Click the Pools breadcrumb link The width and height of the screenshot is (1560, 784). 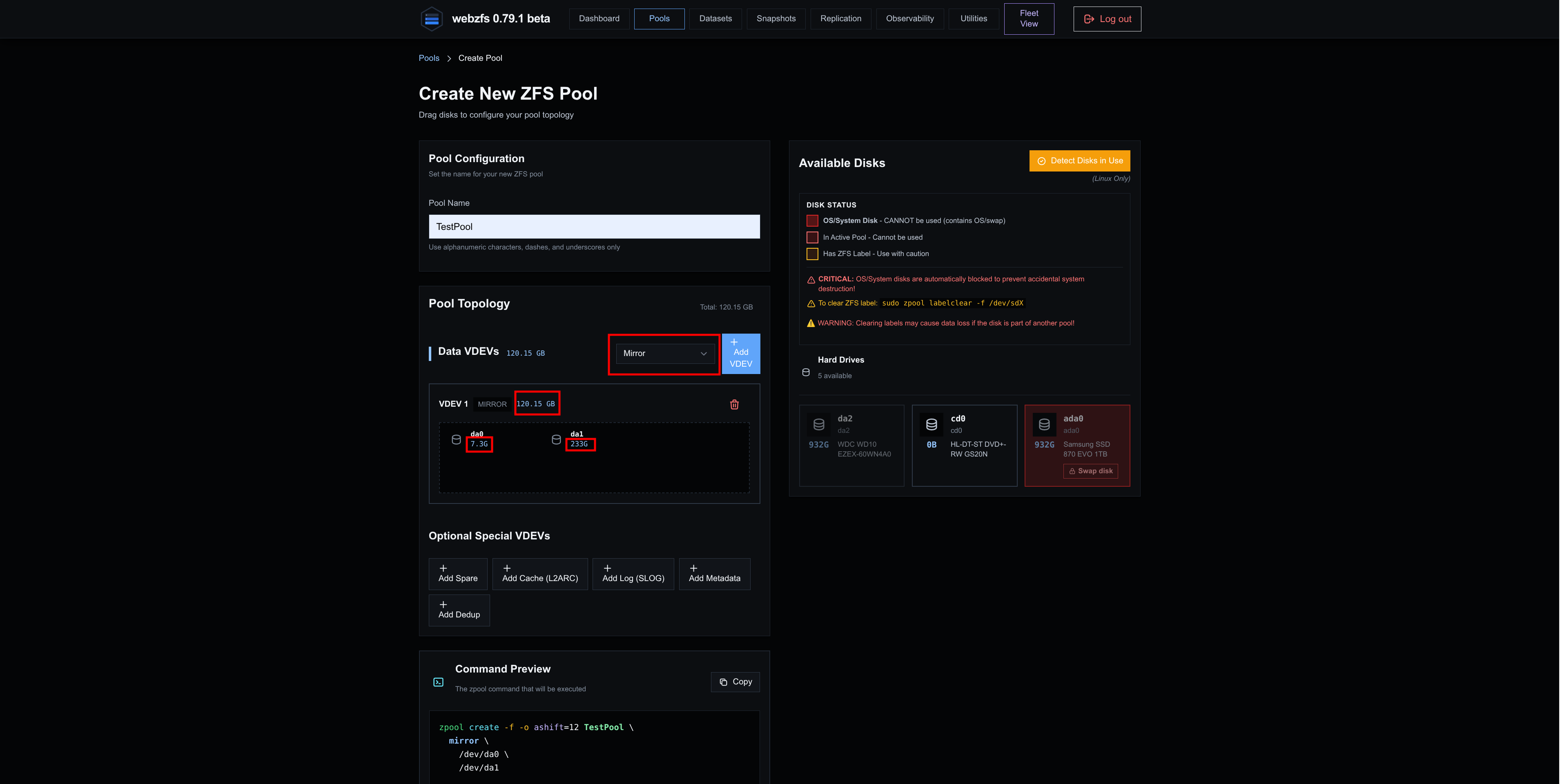[429, 58]
